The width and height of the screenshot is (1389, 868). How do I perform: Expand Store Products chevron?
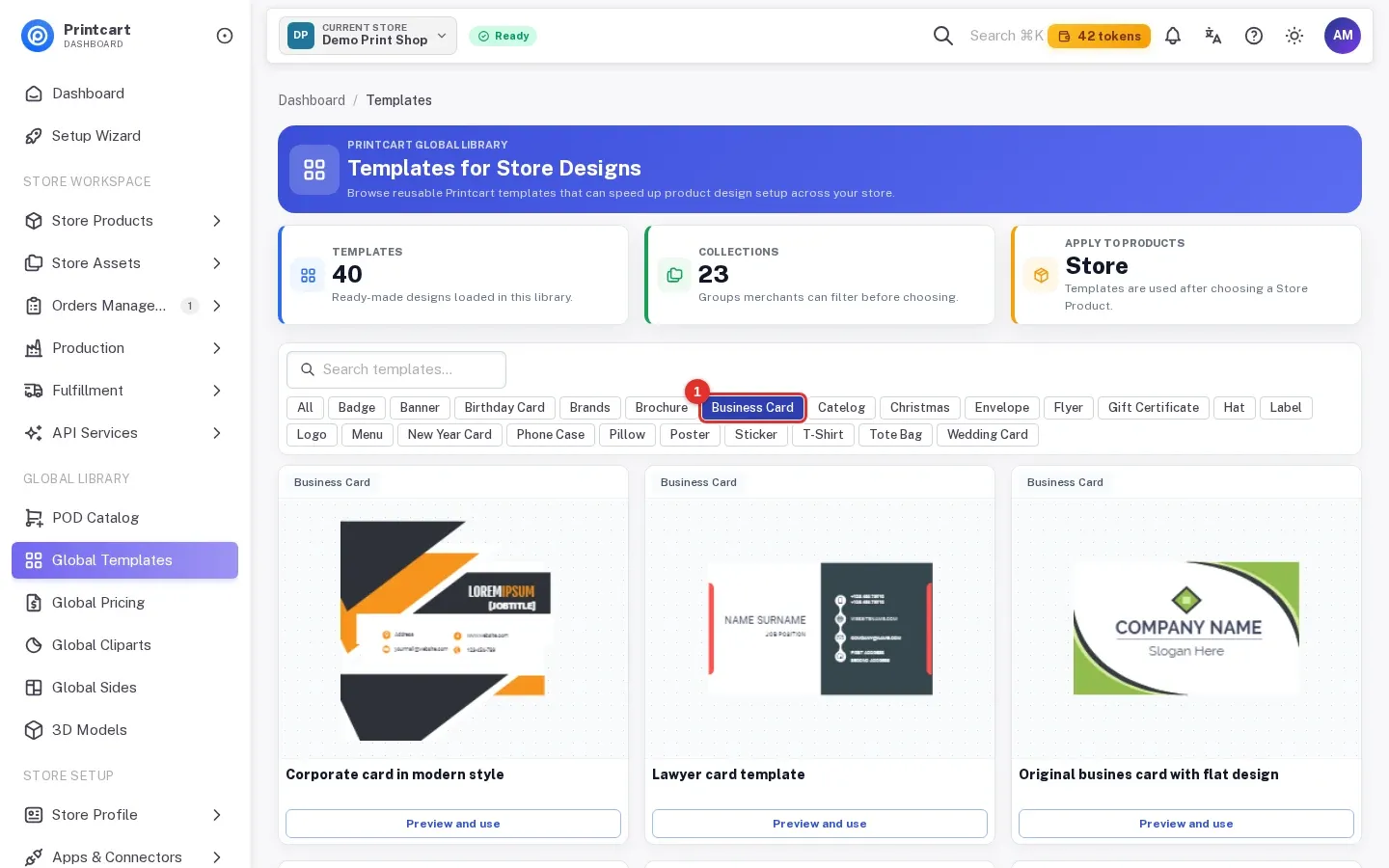pyautogui.click(x=217, y=221)
